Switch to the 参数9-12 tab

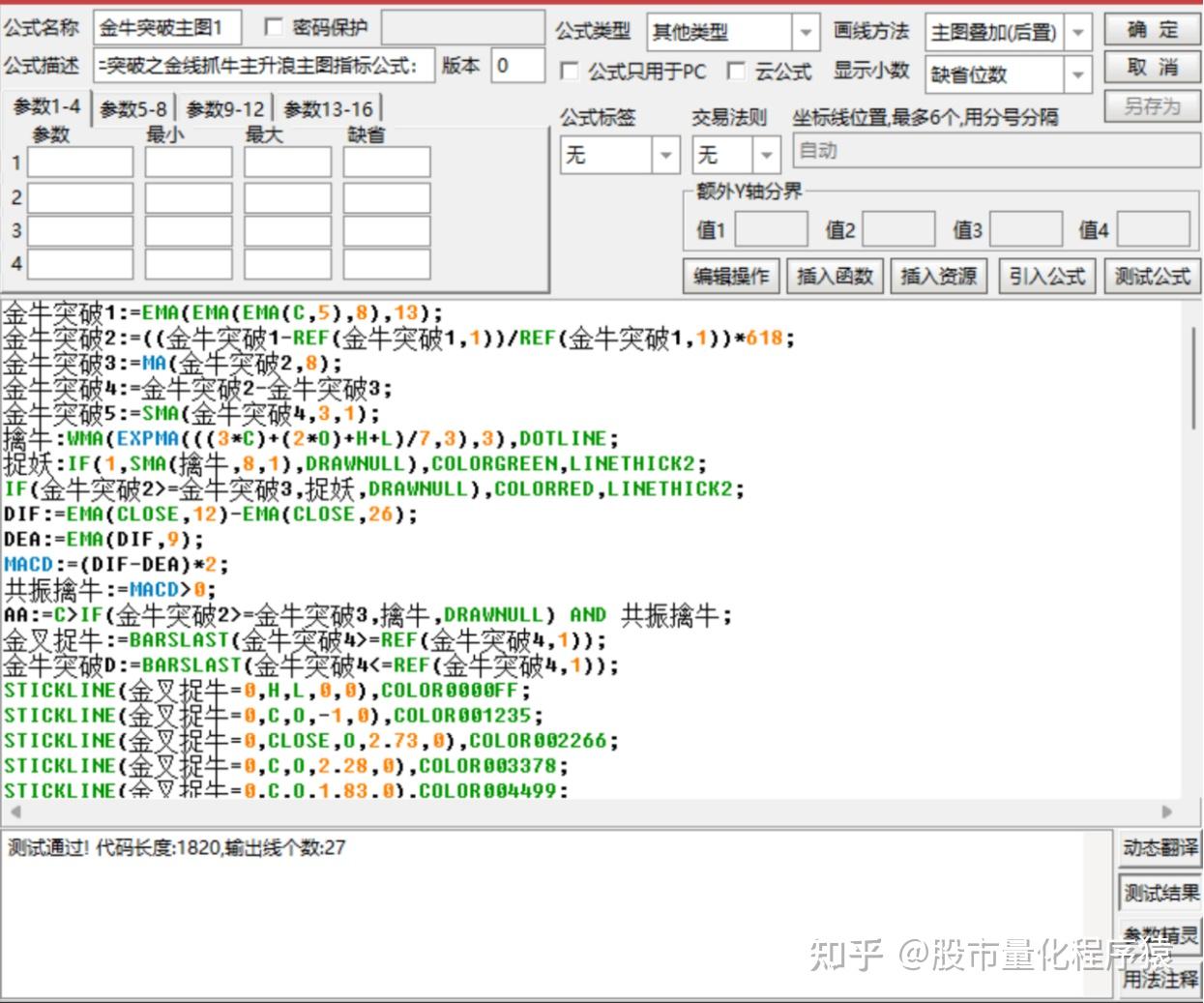225,109
